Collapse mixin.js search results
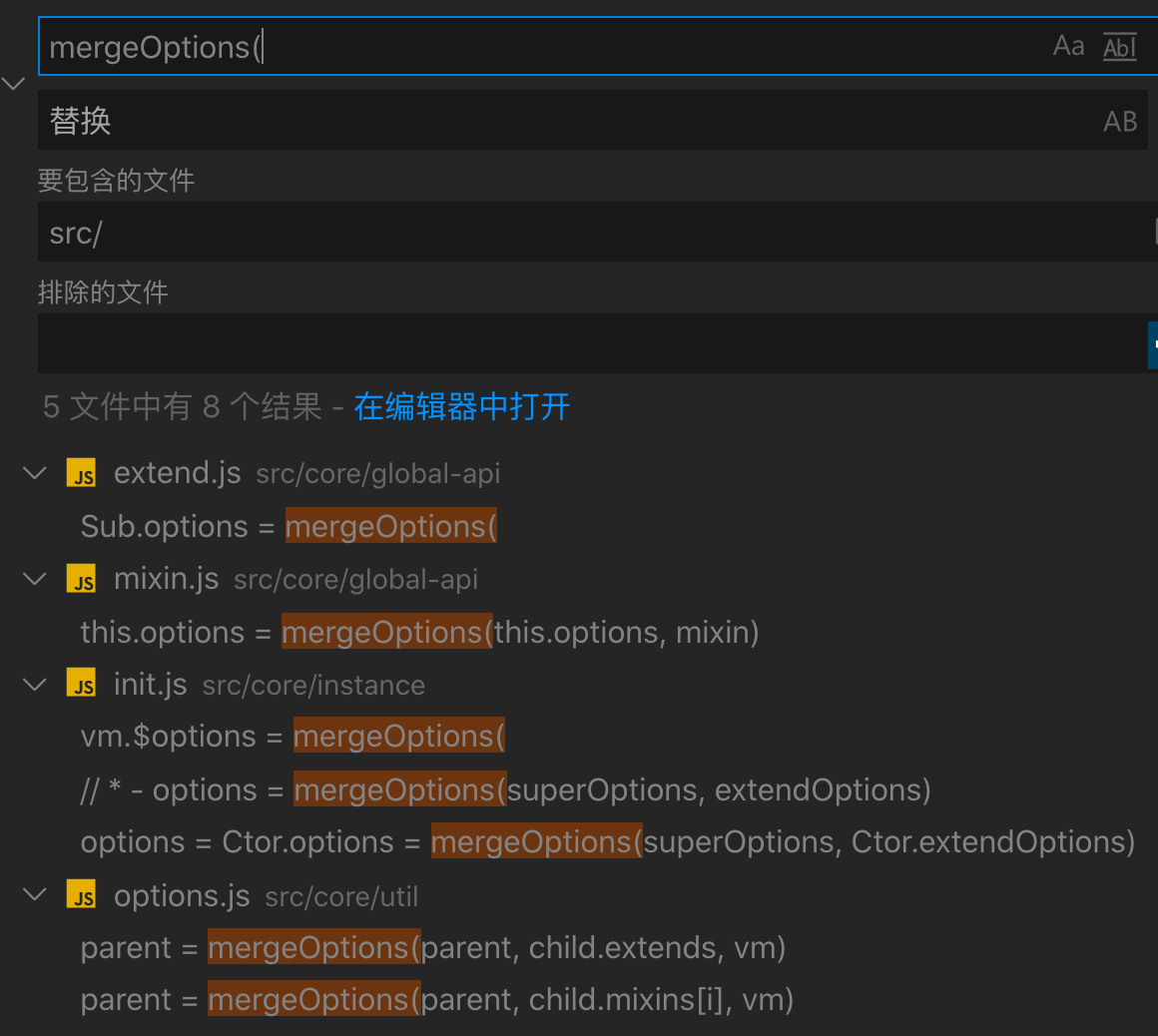This screenshot has height=1036, width=1158. 35,579
